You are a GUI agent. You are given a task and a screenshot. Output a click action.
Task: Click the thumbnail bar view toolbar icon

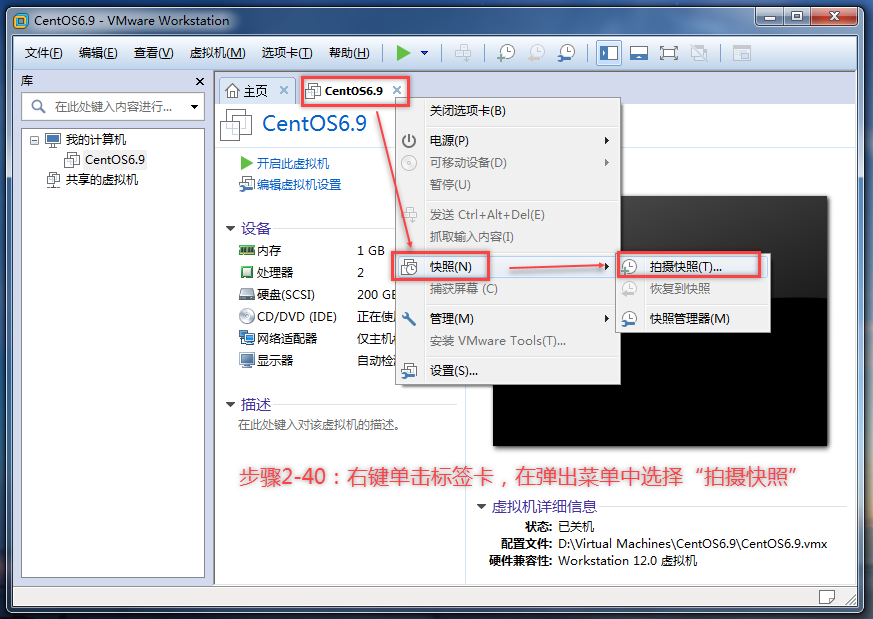(639, 53)
